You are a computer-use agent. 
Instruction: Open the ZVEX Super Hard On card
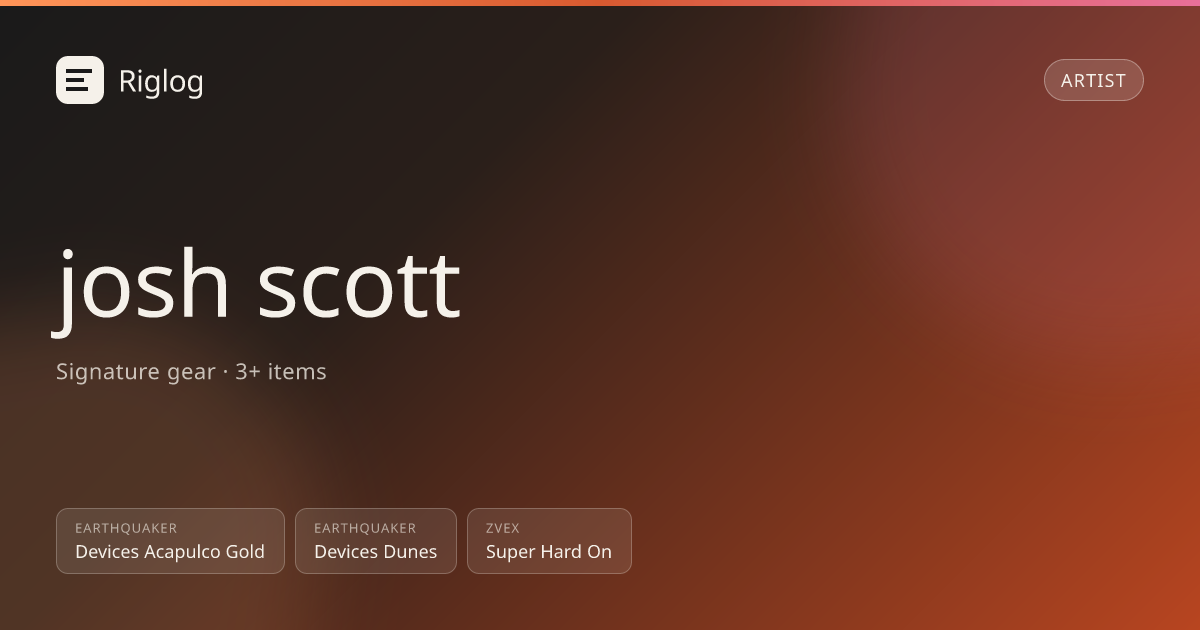[x=549, y=541]
